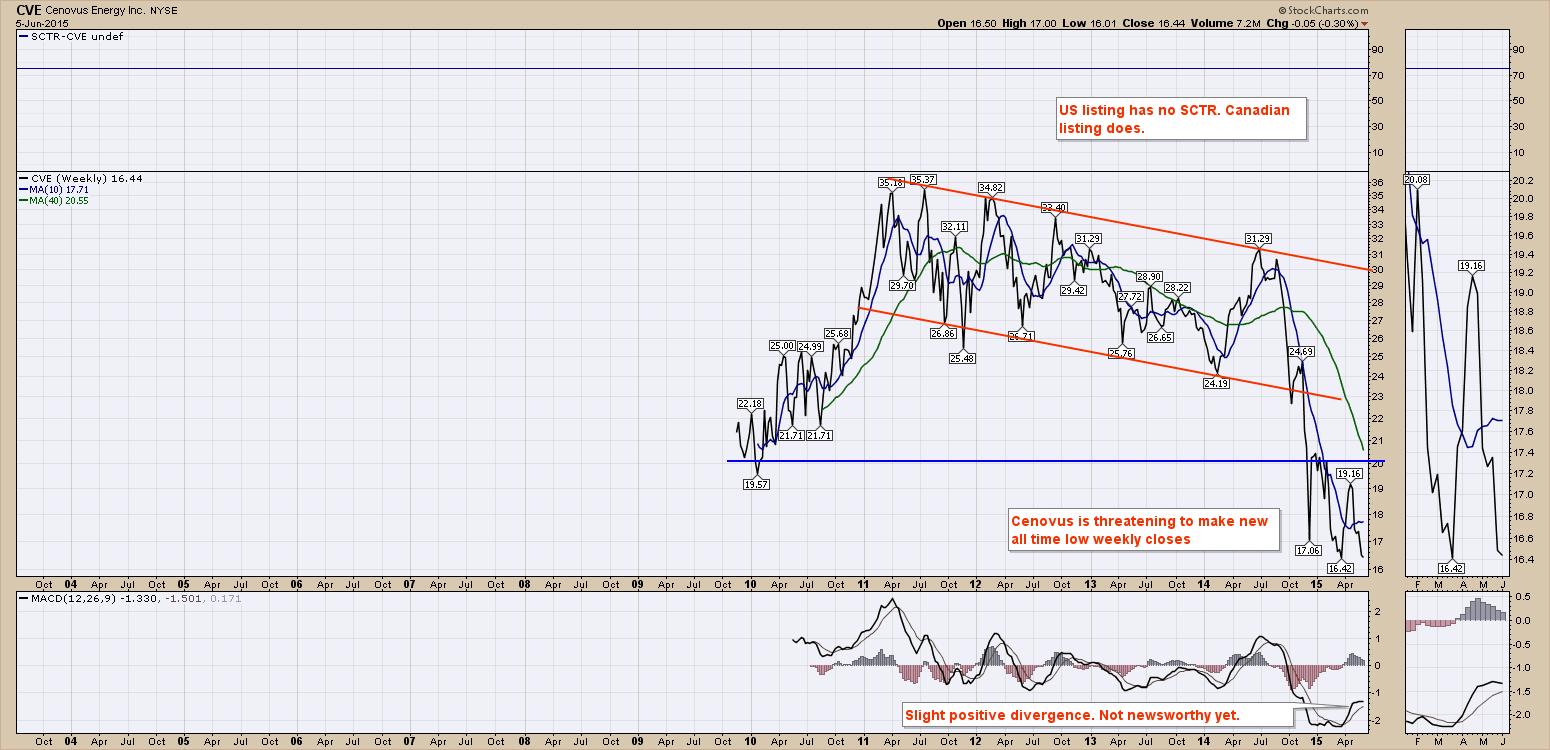Click the 26.65 low price label
The height and width of the screenshot is (750, 1550).
point(1160,337)
